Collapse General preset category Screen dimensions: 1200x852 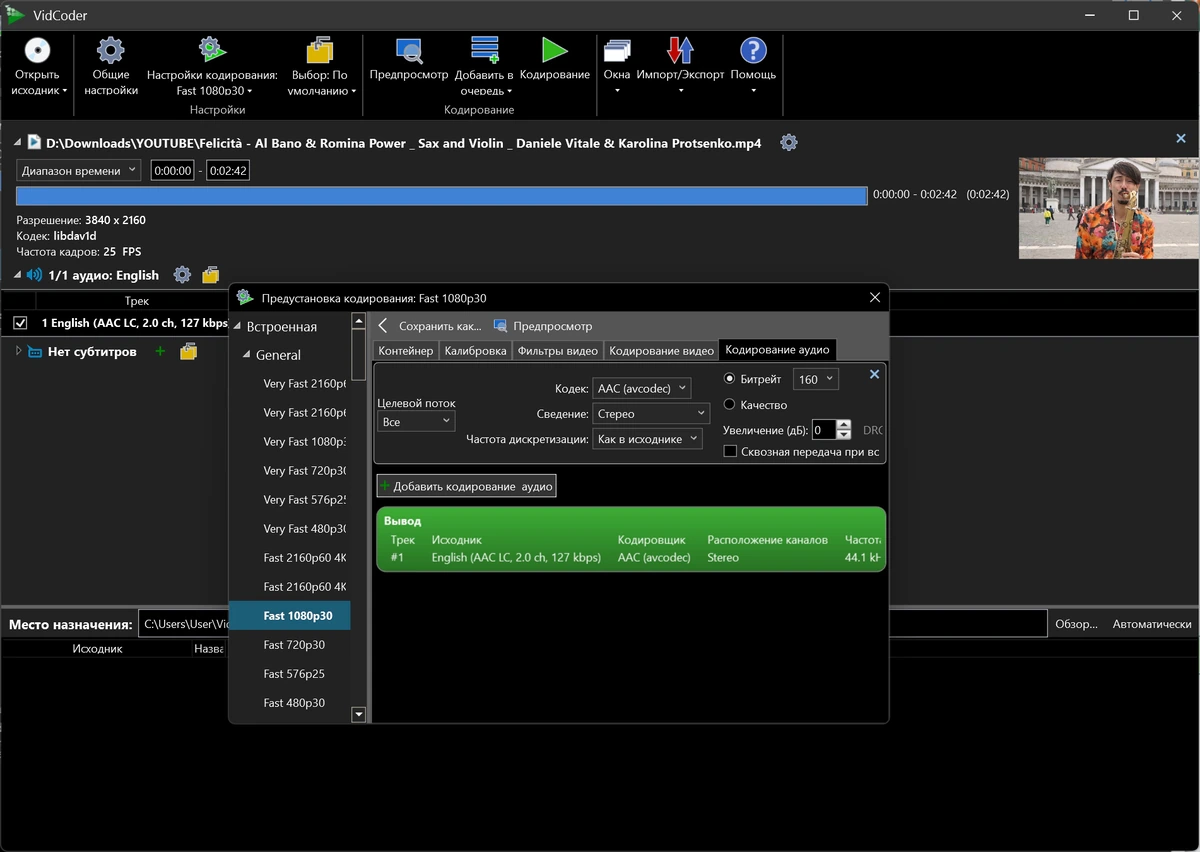pyautogui.click(x=246, y=355)
